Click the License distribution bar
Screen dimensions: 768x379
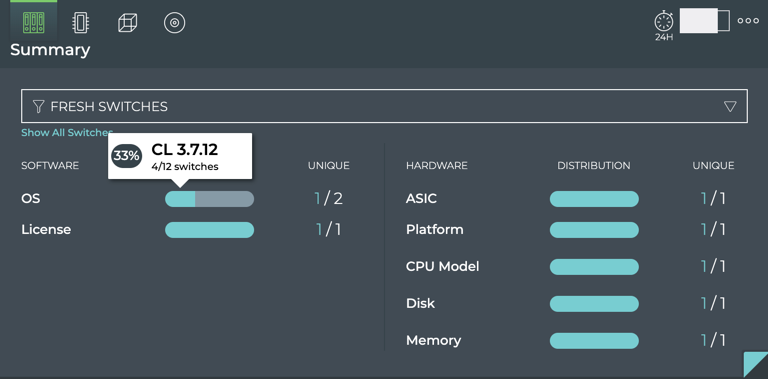coord(210,230)
